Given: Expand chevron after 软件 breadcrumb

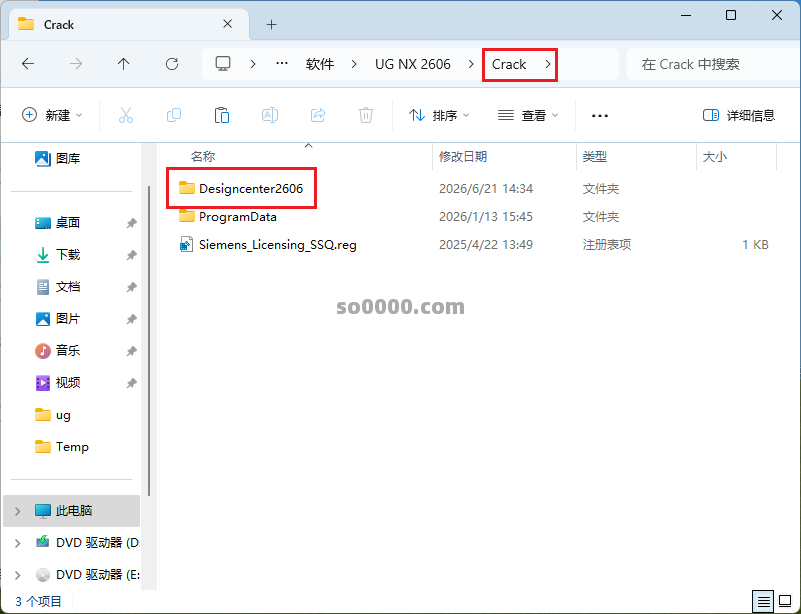Looking at the screenshot, I should point(354,64).
